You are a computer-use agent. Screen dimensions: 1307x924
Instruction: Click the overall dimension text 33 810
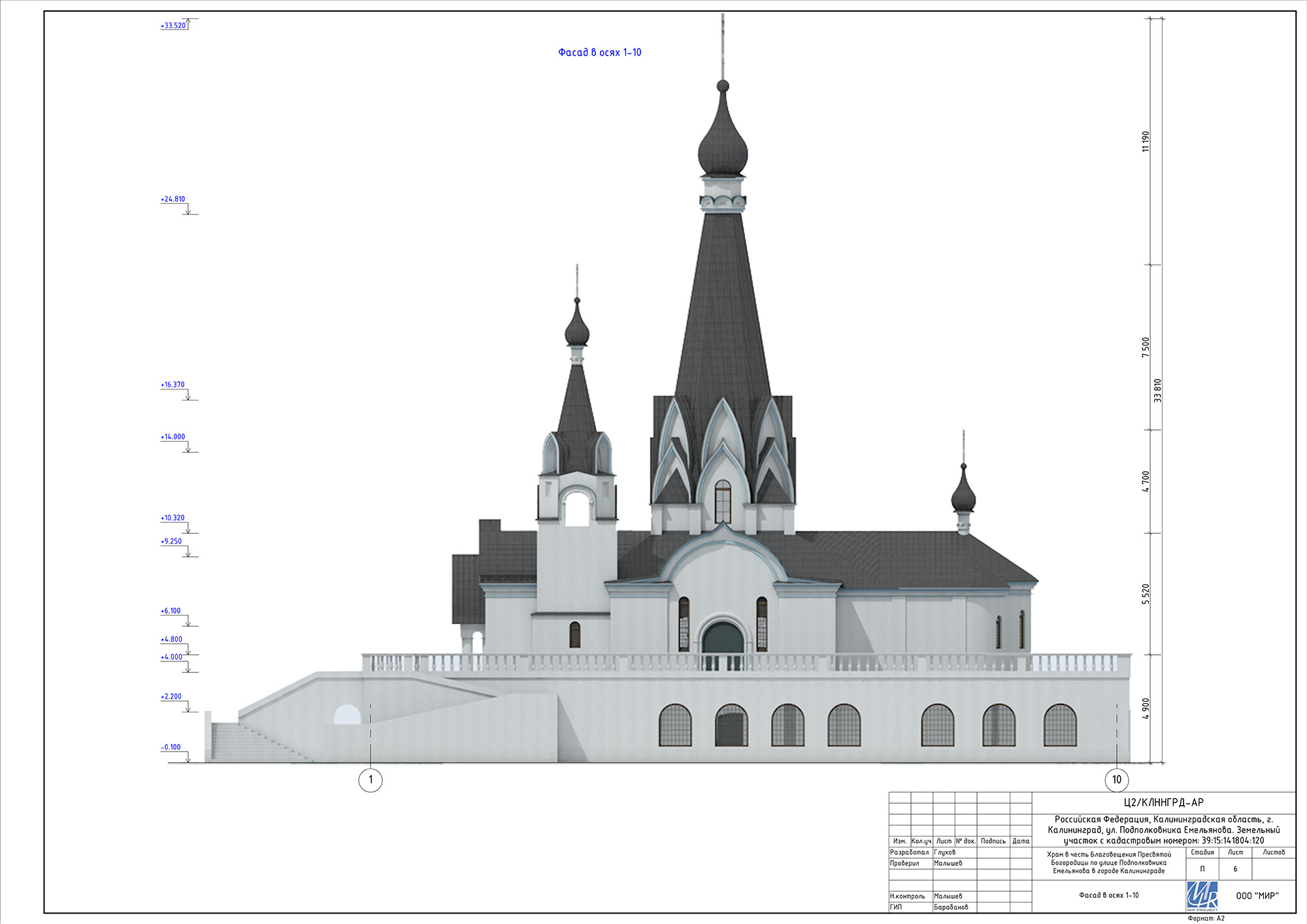[x=1157, y=390]
